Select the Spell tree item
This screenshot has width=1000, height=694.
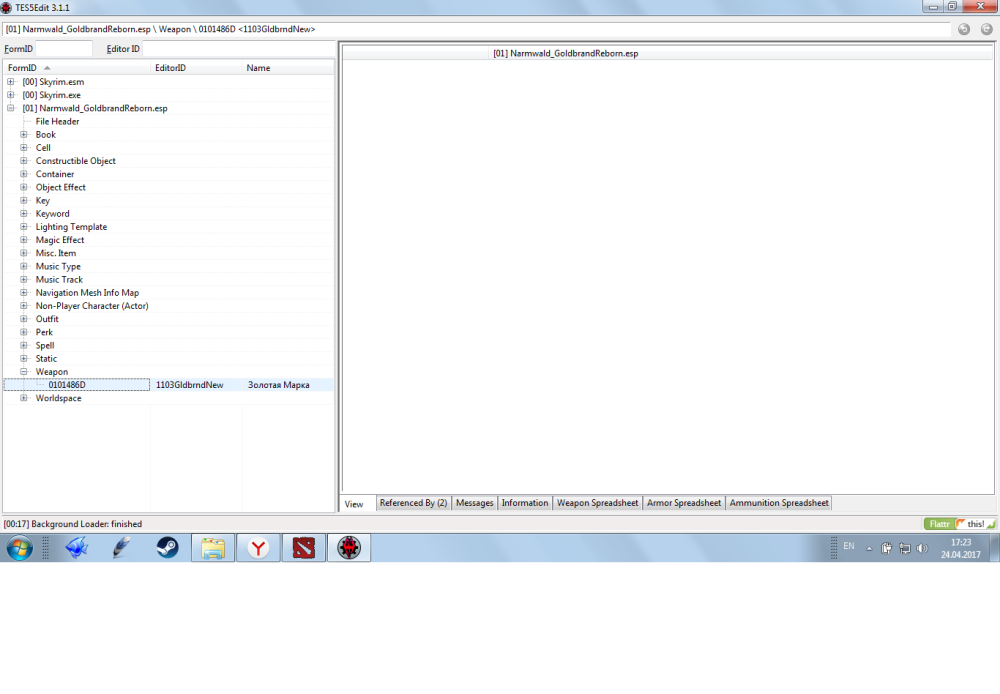45,345
